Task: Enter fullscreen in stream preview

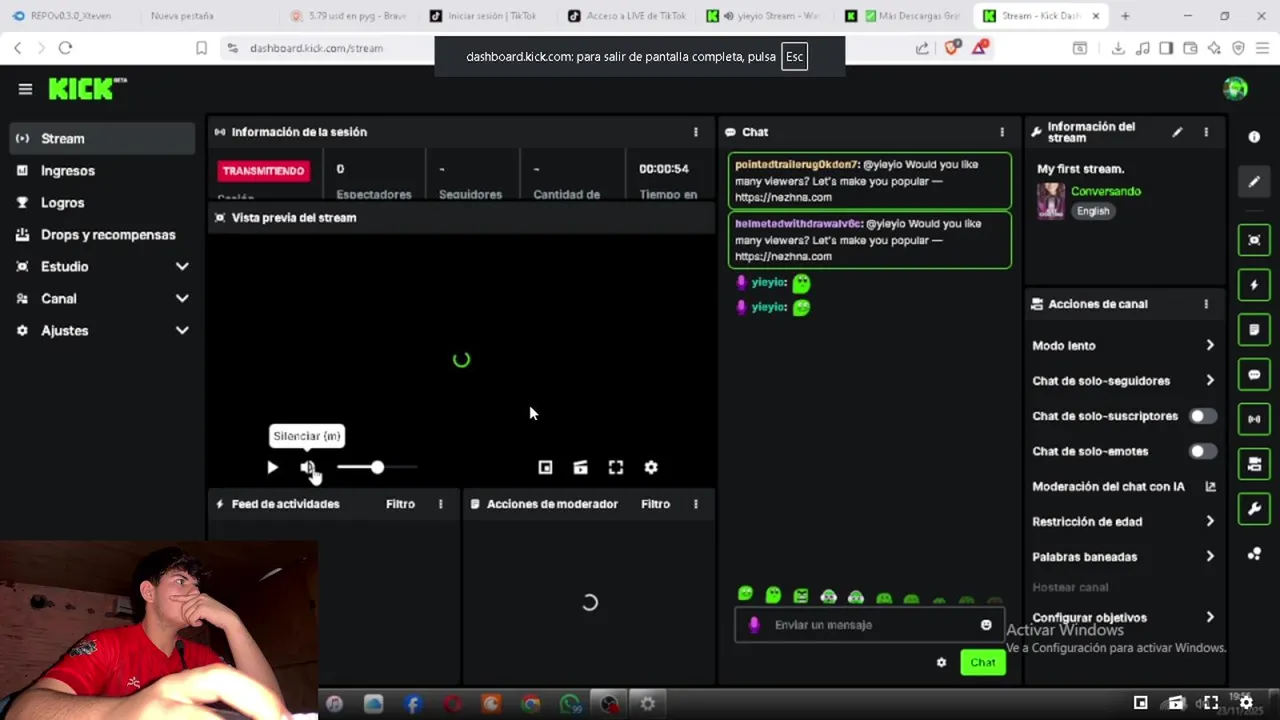Action: (x=616, y=467)
